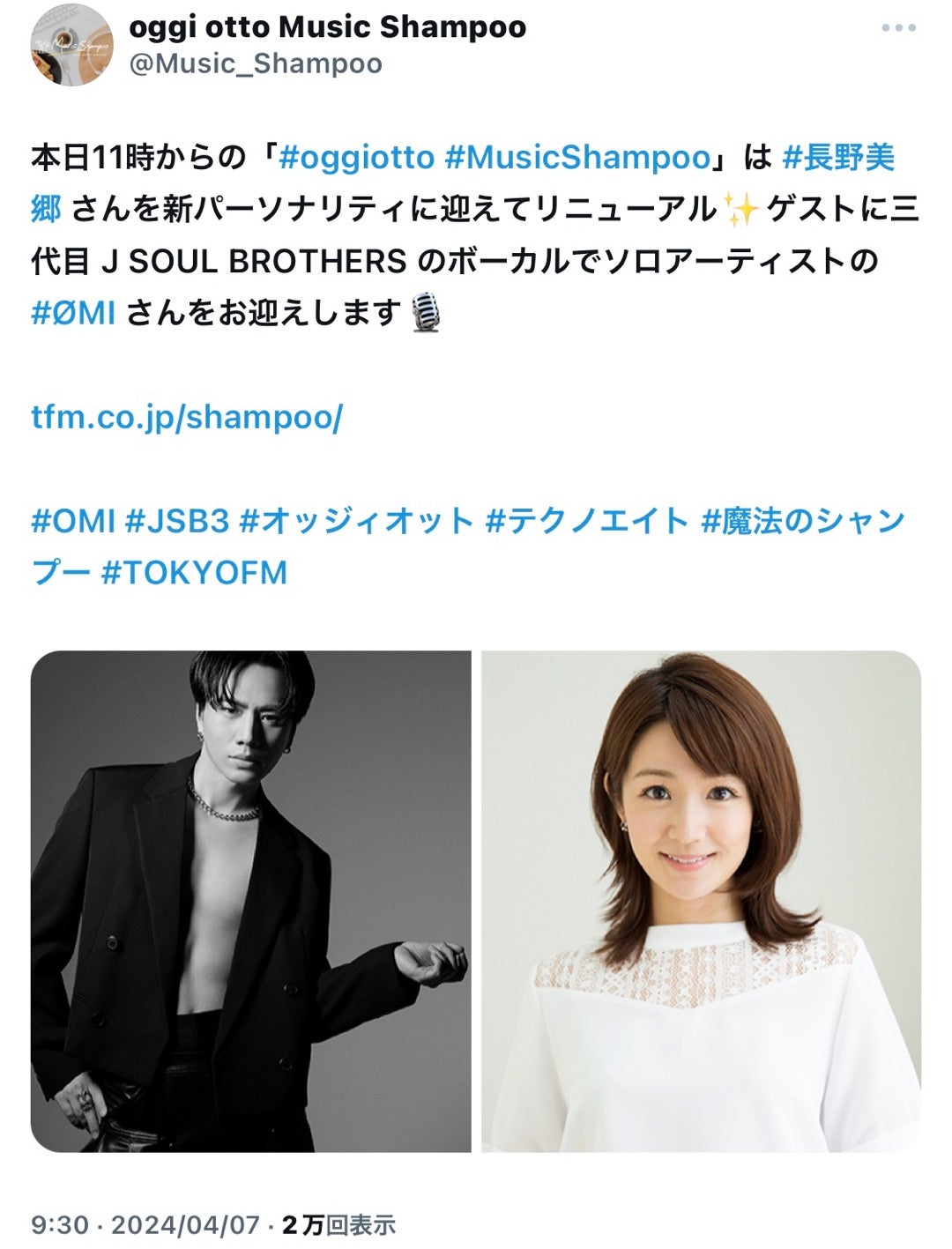Open the @Music_Shampoo handle
This screenshot has height=1249, width=952.
(x=256, y=64)
